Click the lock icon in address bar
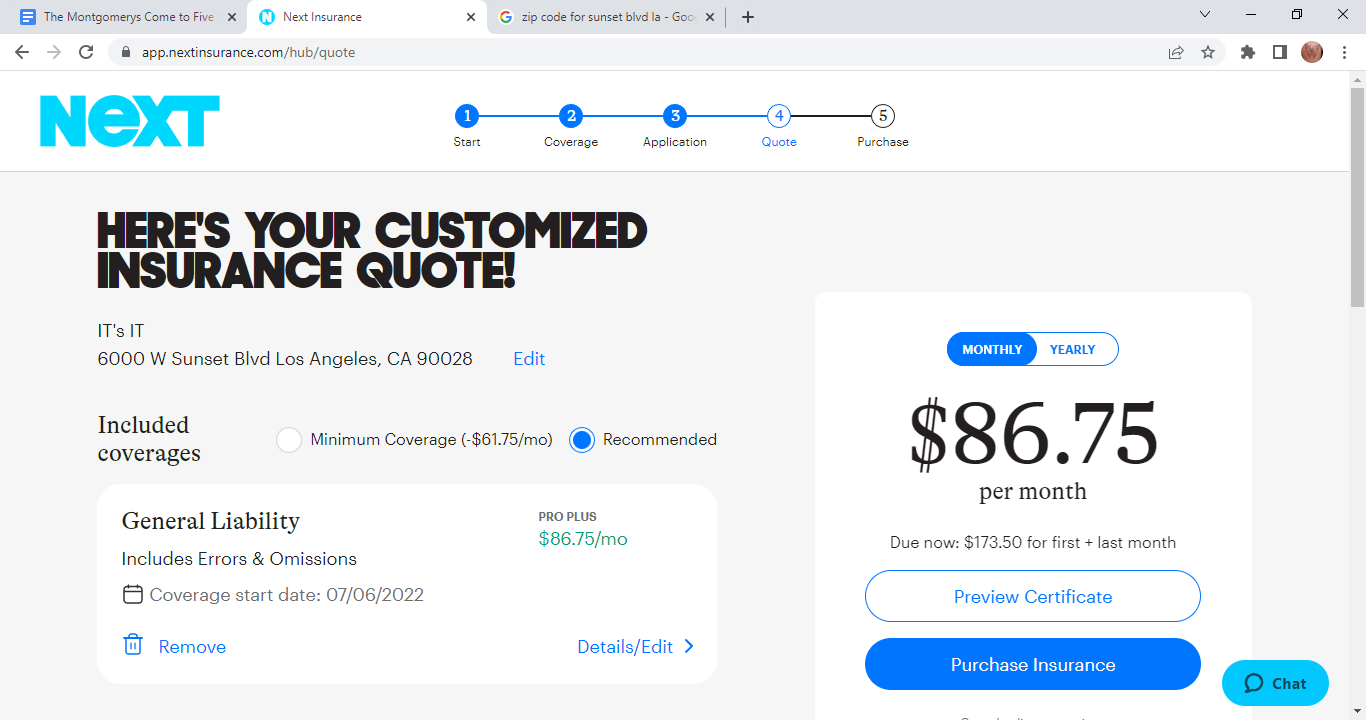 click(x=126, y=52)
